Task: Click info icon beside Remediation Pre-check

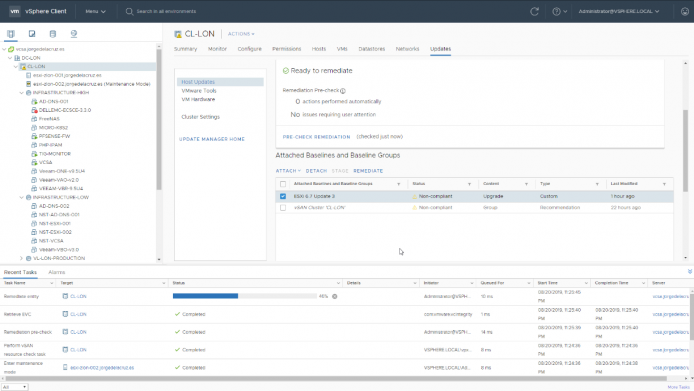Action: coord(343,91)
